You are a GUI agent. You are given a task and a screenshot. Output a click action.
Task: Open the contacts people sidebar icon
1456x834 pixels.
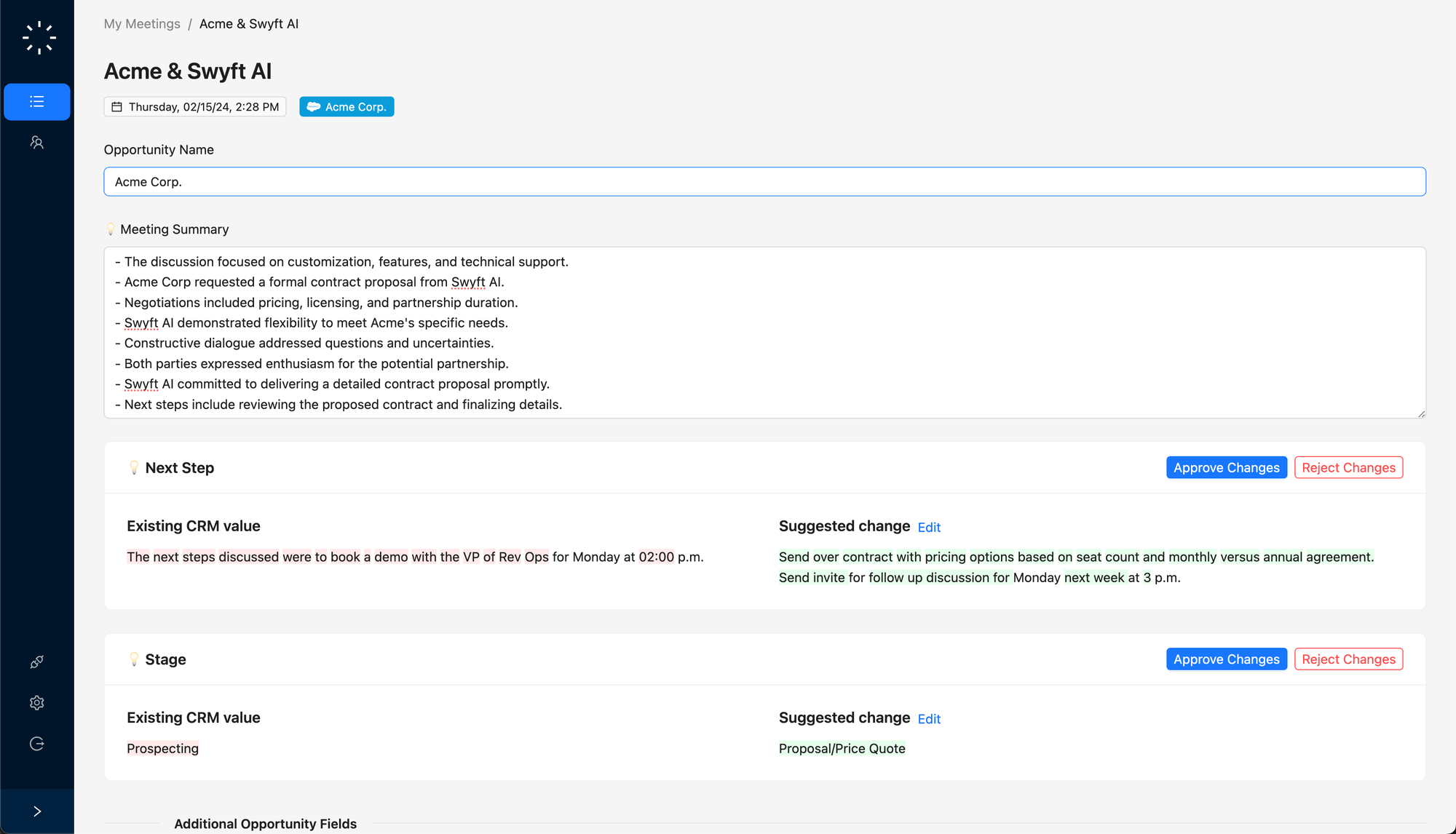tap(37, 143)
